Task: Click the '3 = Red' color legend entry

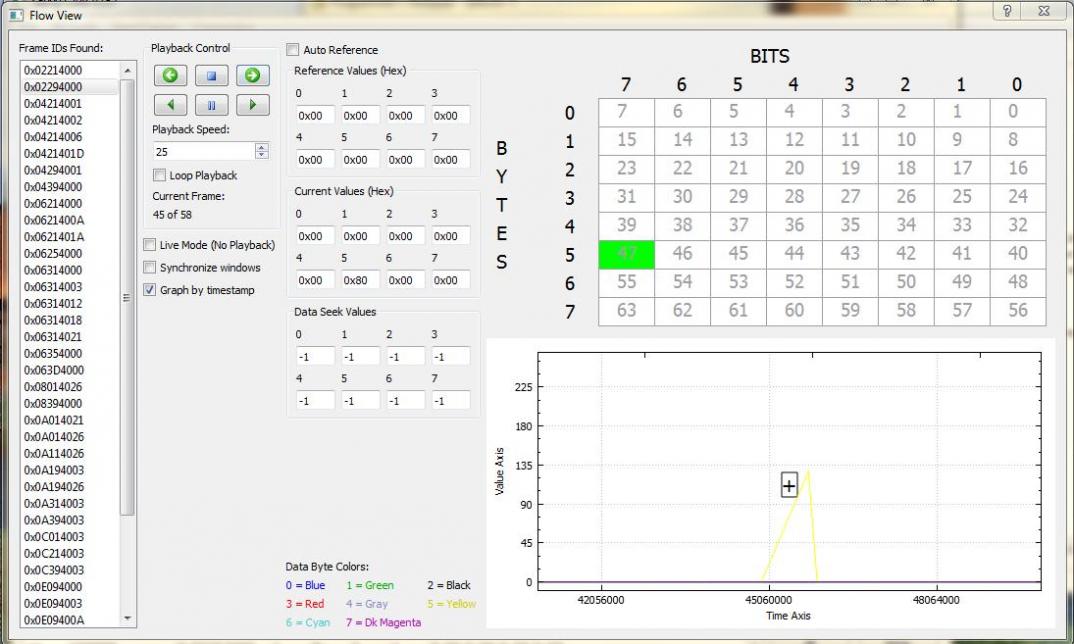Action: point(305,604)
